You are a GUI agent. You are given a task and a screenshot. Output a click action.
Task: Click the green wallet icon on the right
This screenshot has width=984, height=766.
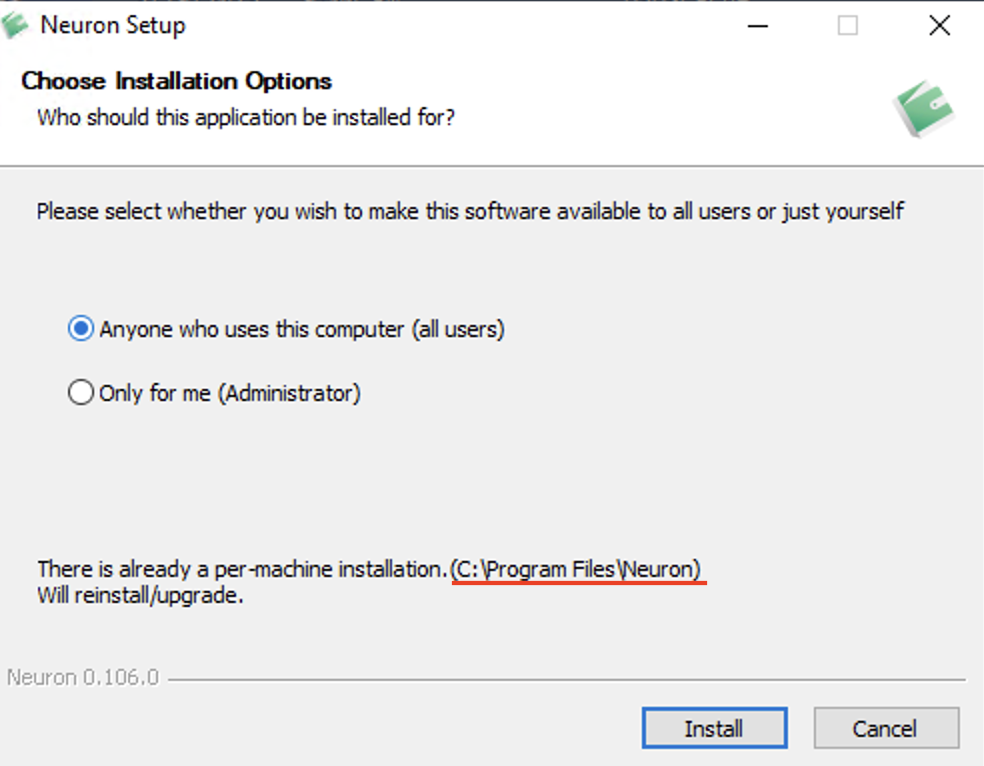coord(922,108)
